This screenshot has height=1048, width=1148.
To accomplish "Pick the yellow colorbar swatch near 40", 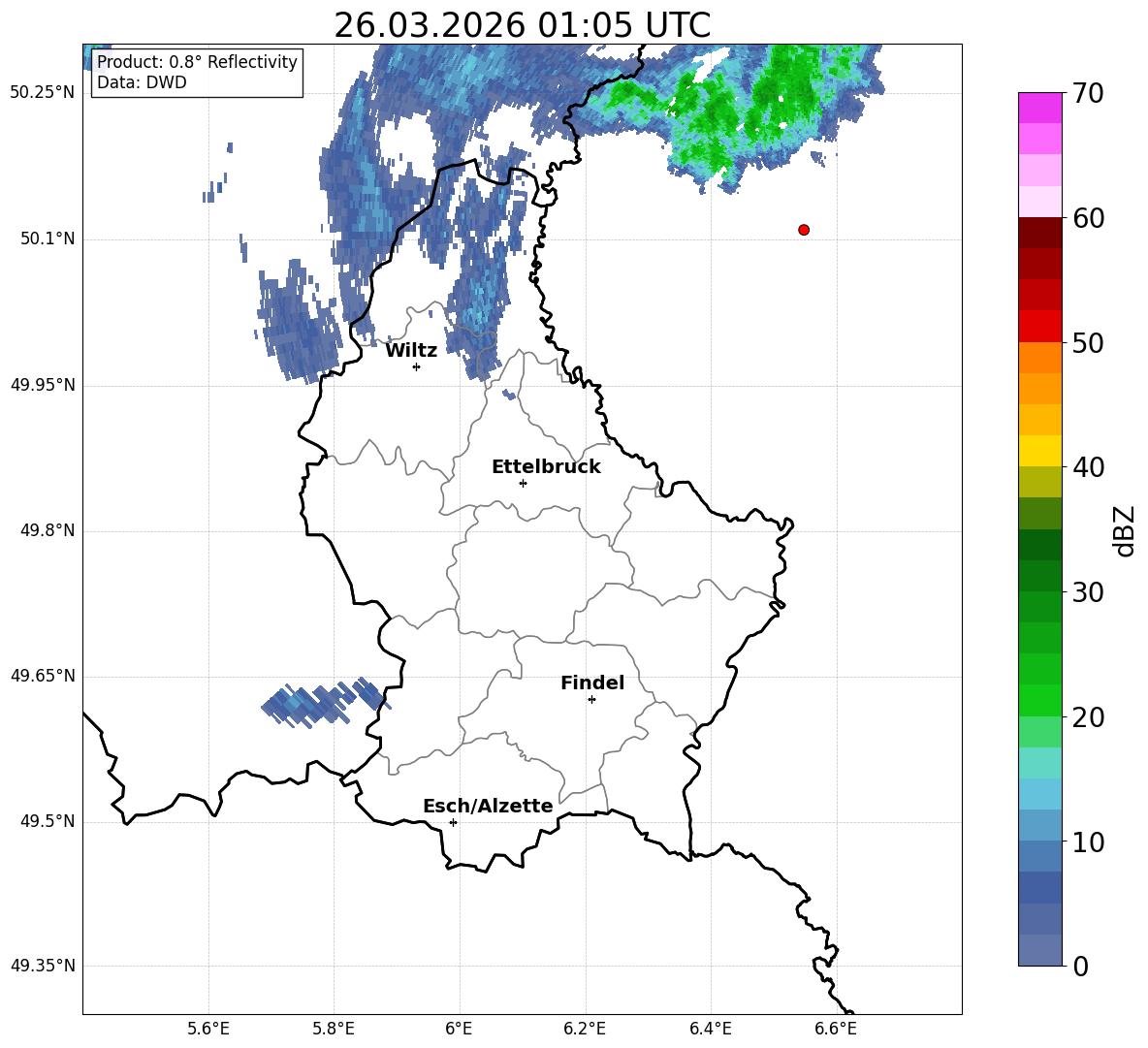I will click(x=1039, y=451).
